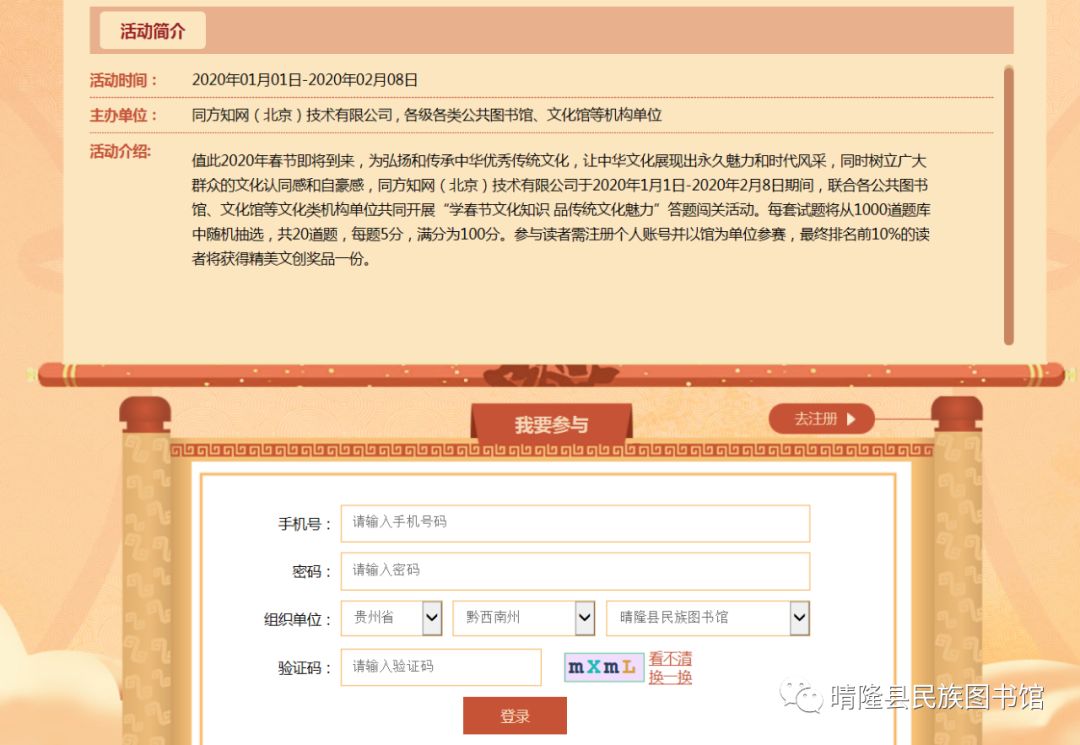The height and width of the screenshot is (745, 1080).
Task: Click the 活动简介 tab label
Action: click(x=152, y=31)
